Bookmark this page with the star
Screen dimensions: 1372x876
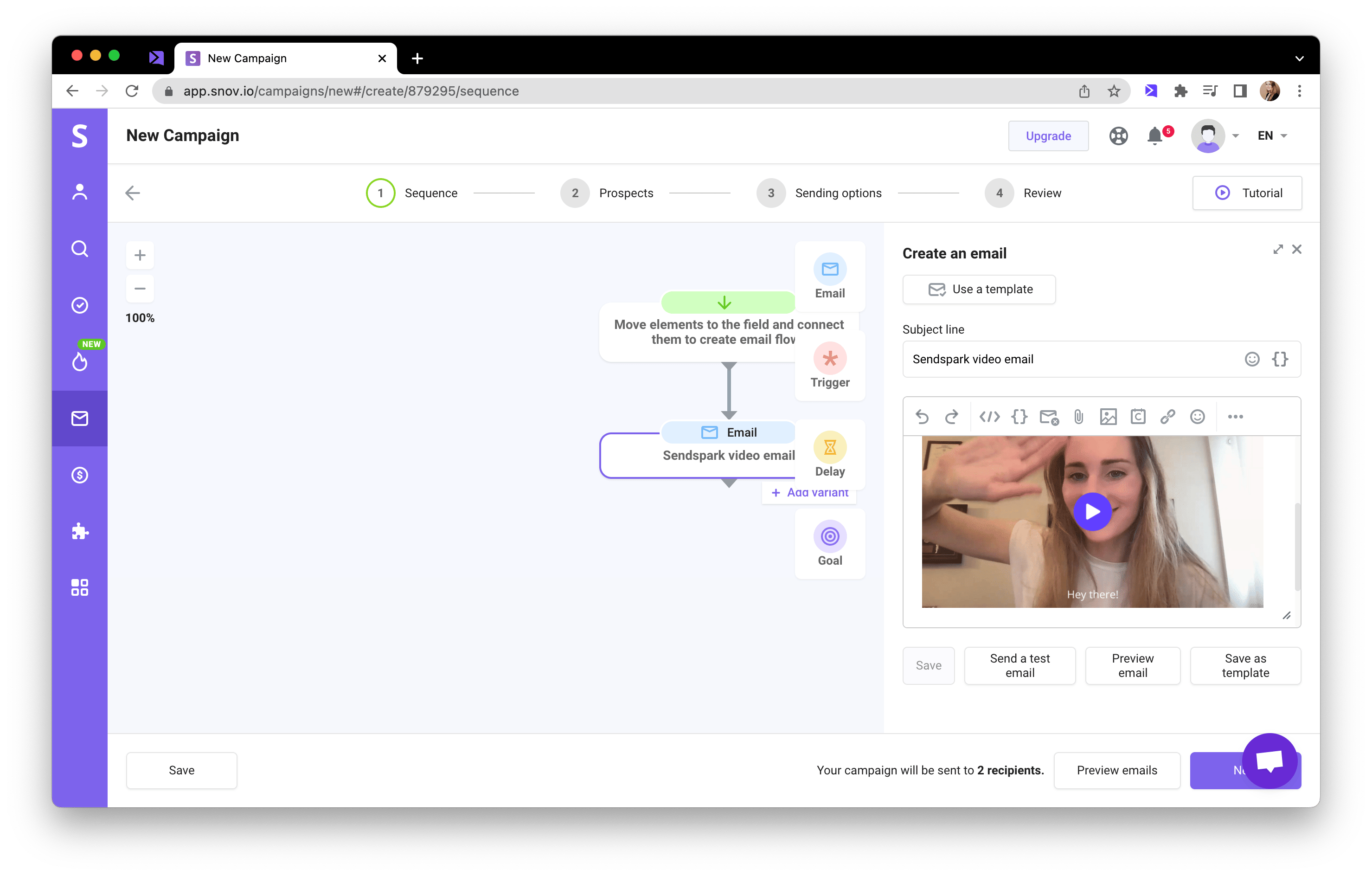pyautogui.click(x=1114, y=91)
